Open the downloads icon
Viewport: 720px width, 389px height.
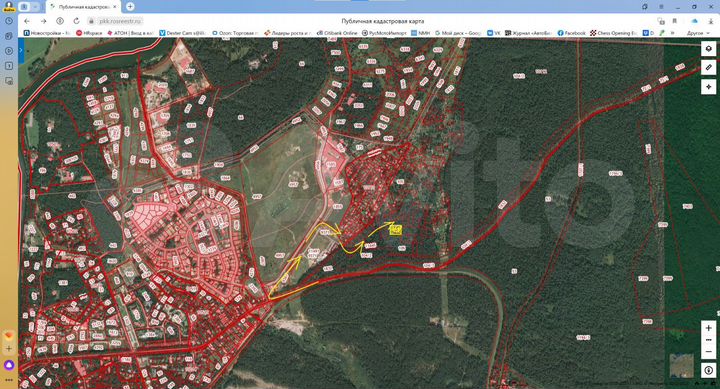click(x=711, y=21)
